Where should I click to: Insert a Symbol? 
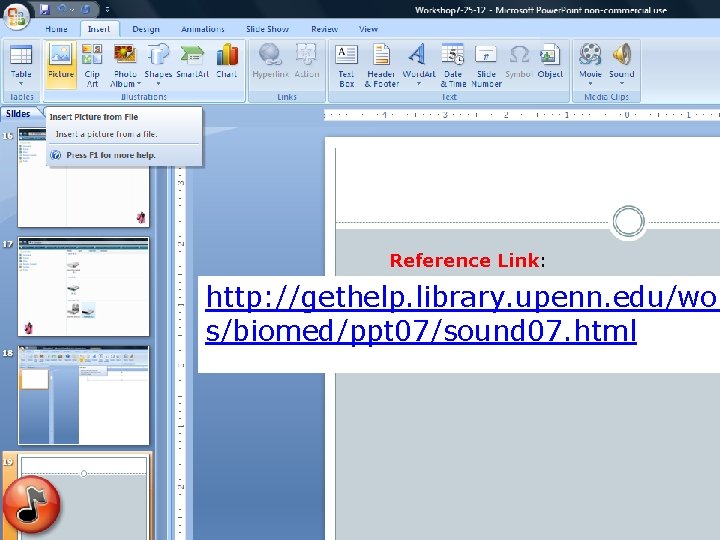(518, 61)
